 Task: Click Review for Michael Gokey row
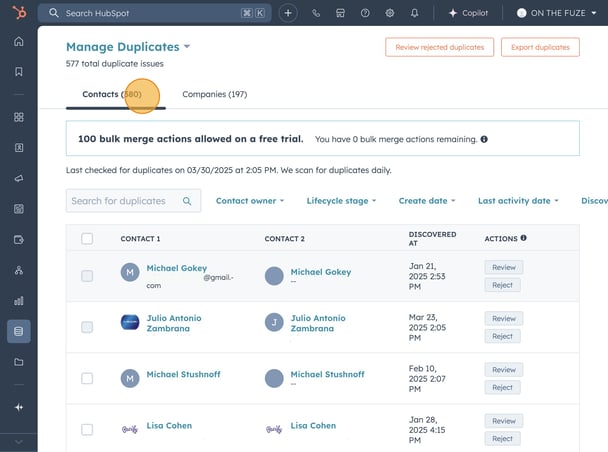pyautogui.click(x=504, y=267)
